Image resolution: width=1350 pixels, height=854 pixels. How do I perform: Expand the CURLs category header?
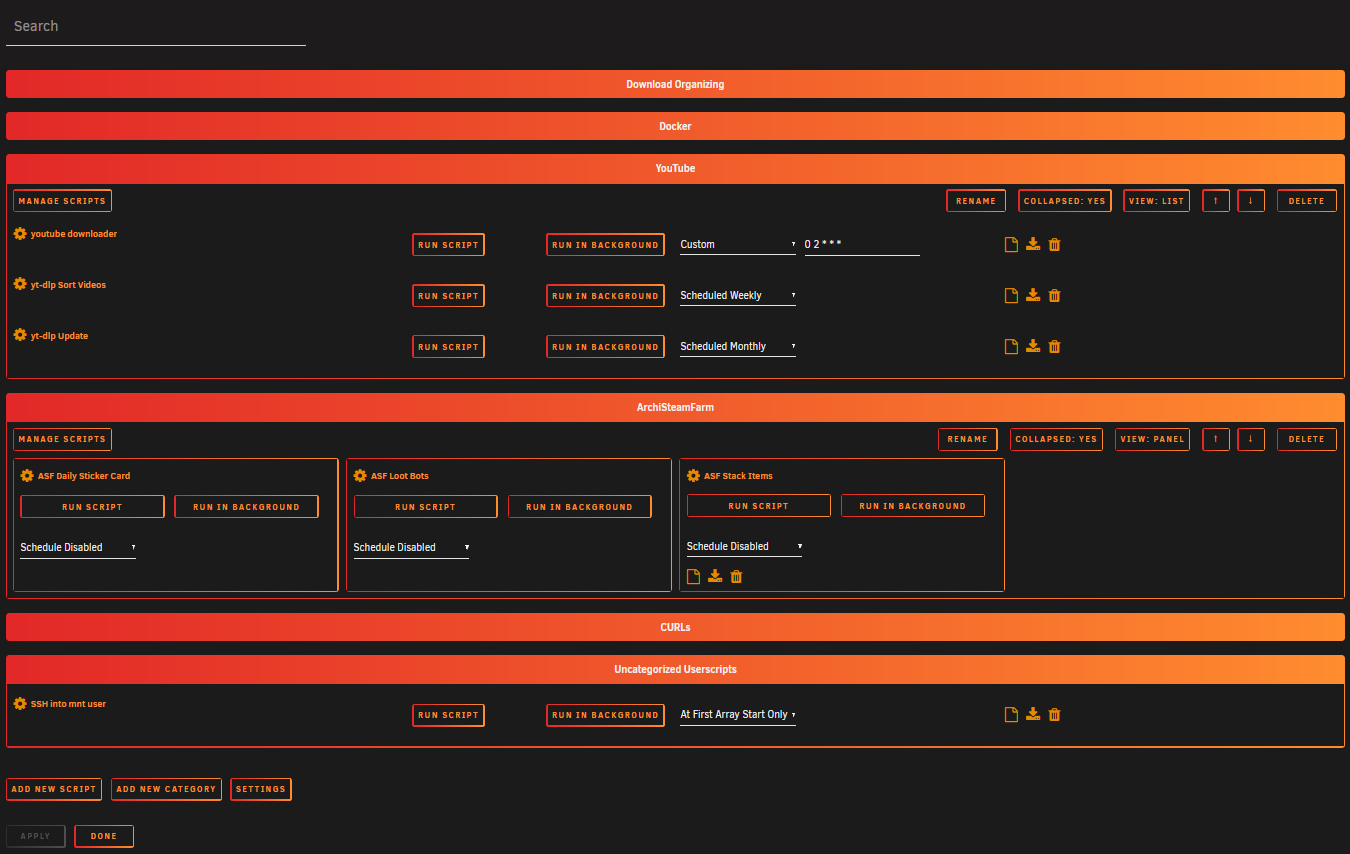tap(675, 627)
